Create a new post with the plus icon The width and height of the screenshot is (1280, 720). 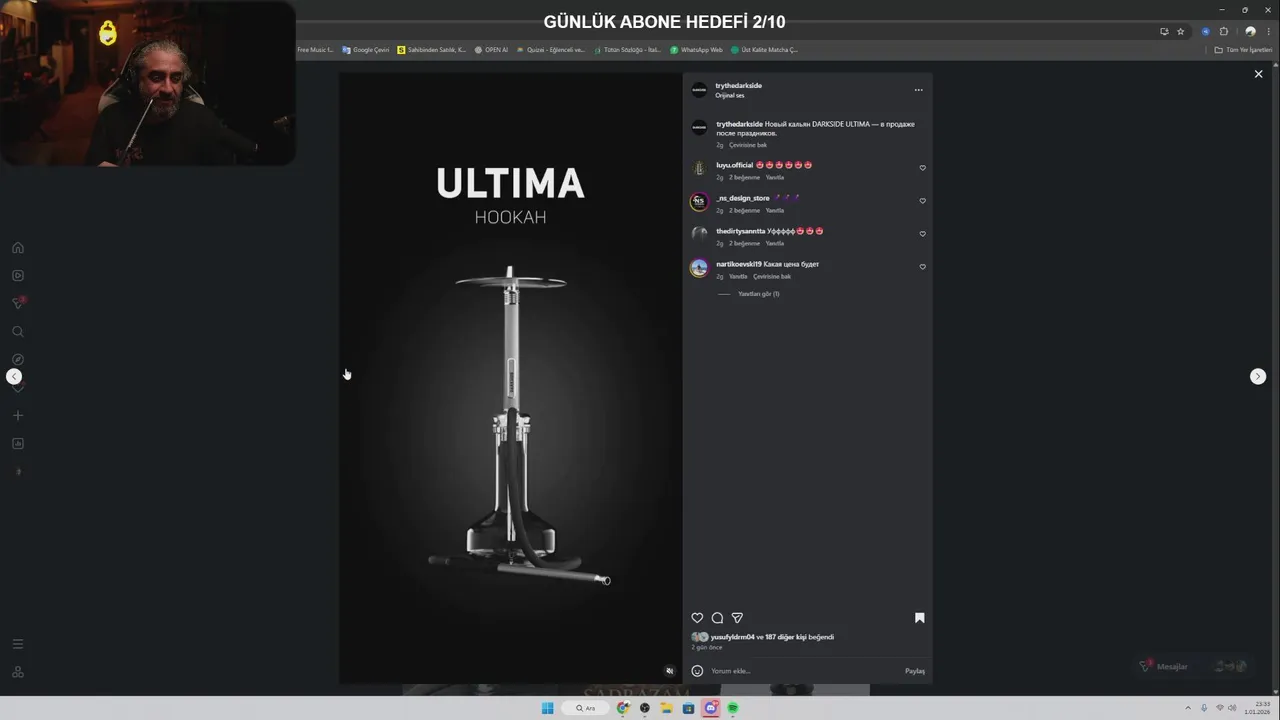(17, 415)
